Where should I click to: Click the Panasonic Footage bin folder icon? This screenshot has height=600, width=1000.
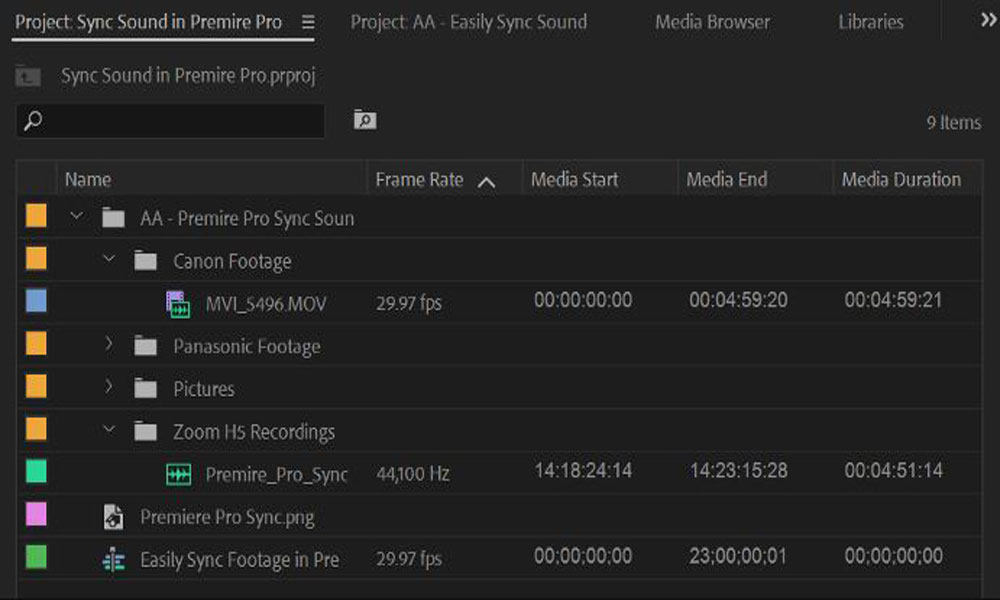coord(146,346)
